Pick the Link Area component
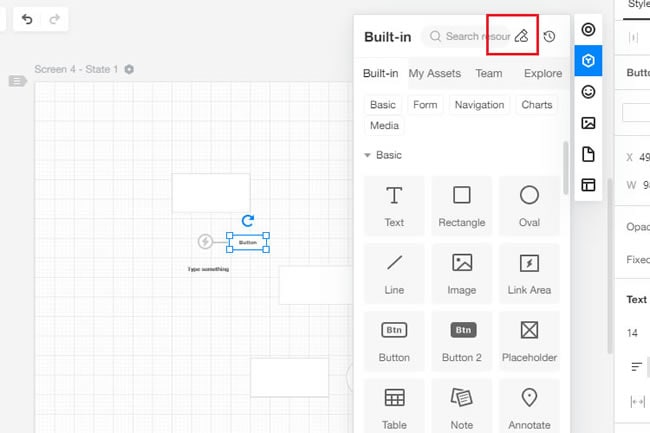Screen dimensions: 650x433 tap(529, 273)
